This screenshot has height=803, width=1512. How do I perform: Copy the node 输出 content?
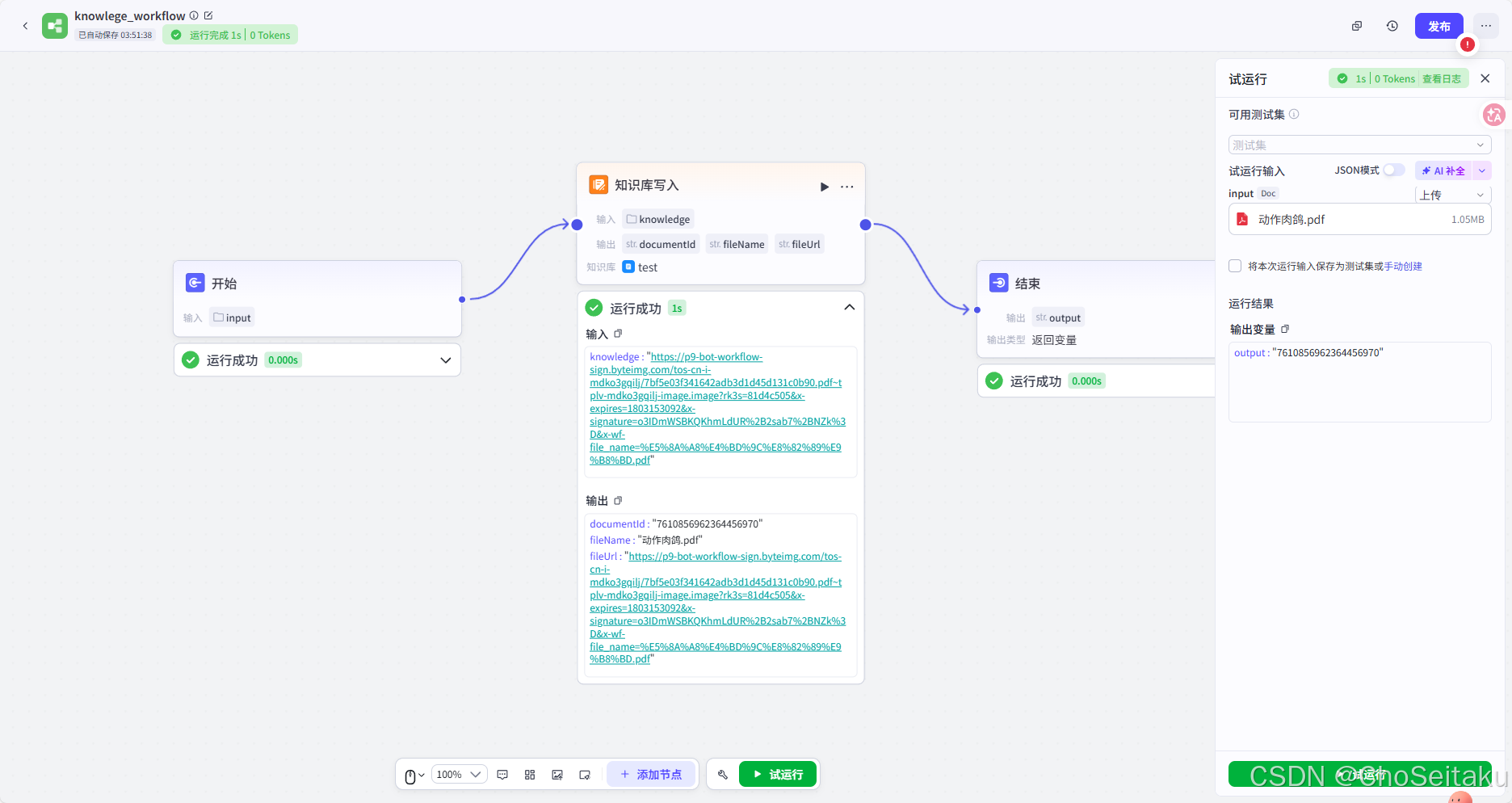618,500
